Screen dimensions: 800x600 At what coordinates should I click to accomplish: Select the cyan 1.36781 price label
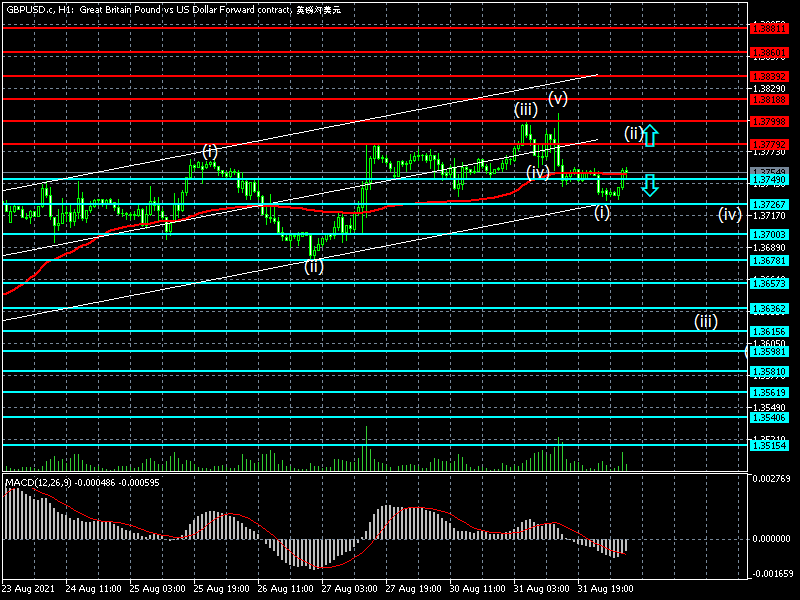[x=769, y=261]
